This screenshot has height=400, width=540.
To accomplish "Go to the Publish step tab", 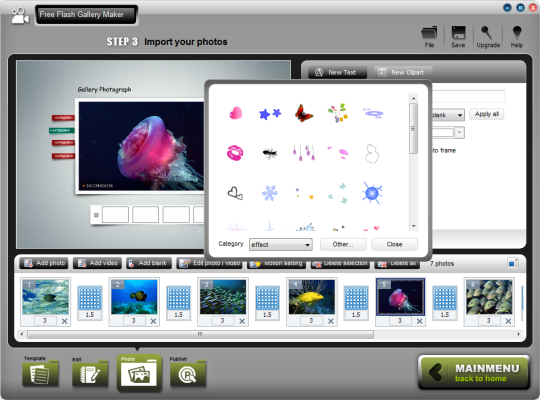I will [x=188, y=373].
